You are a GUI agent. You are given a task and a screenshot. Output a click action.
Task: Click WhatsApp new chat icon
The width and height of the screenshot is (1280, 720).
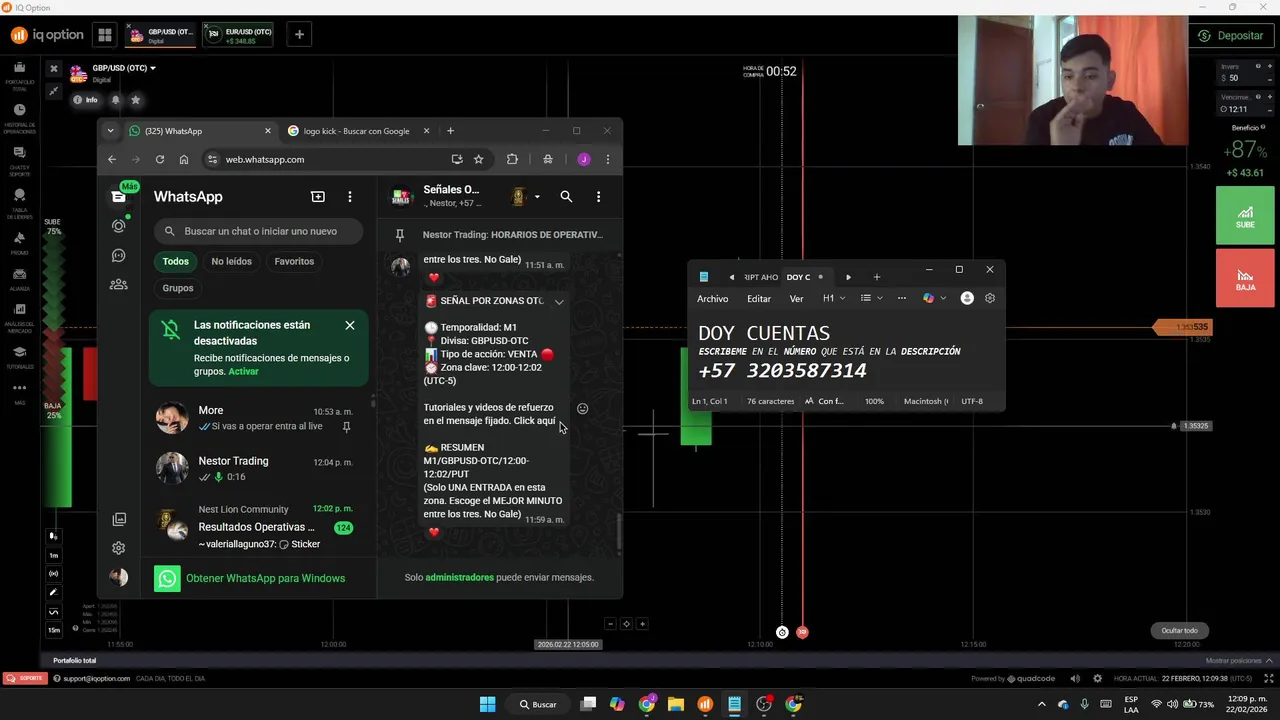click(318, 197)
